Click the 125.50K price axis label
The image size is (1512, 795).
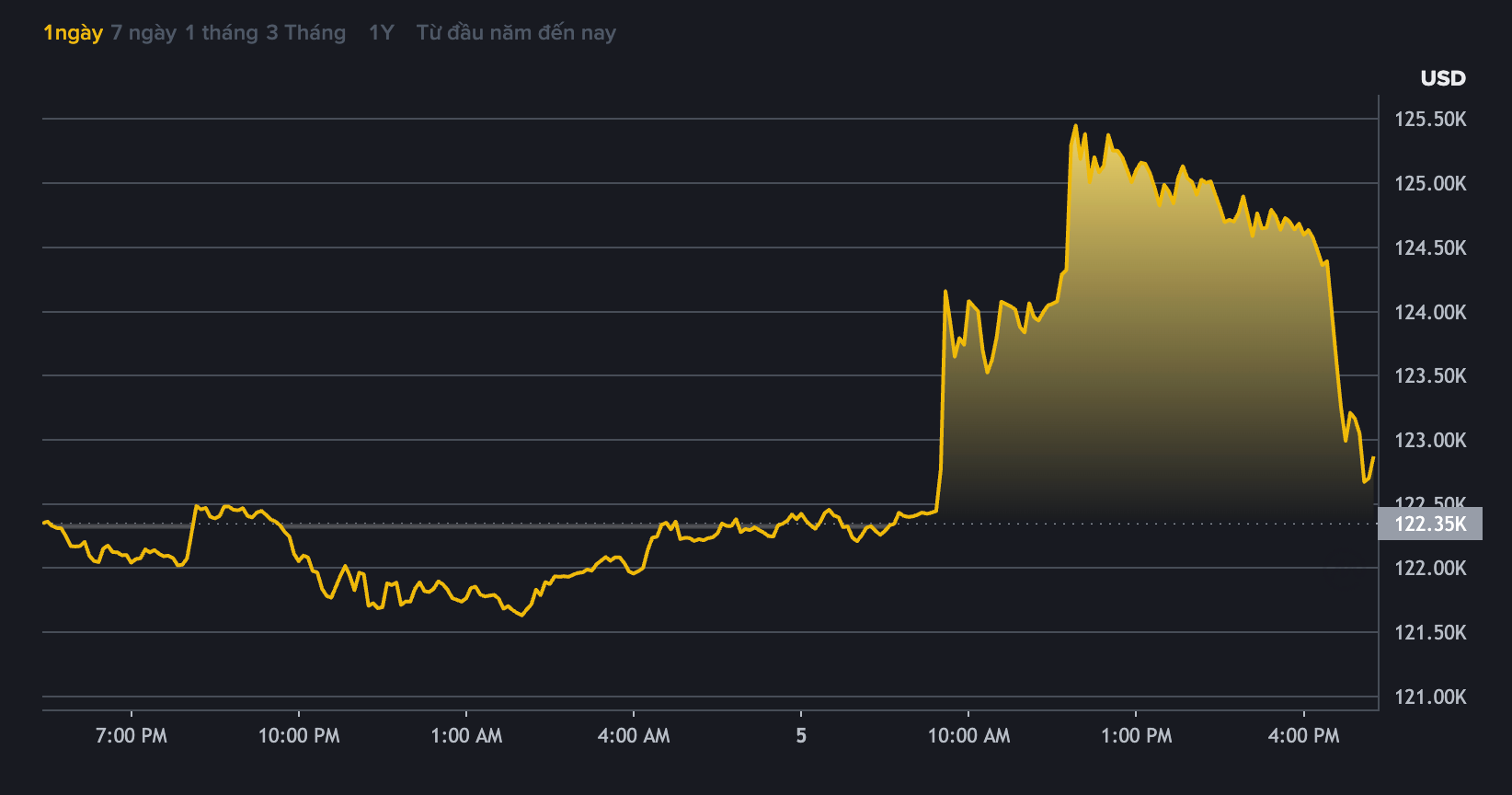click(1430, 119)
